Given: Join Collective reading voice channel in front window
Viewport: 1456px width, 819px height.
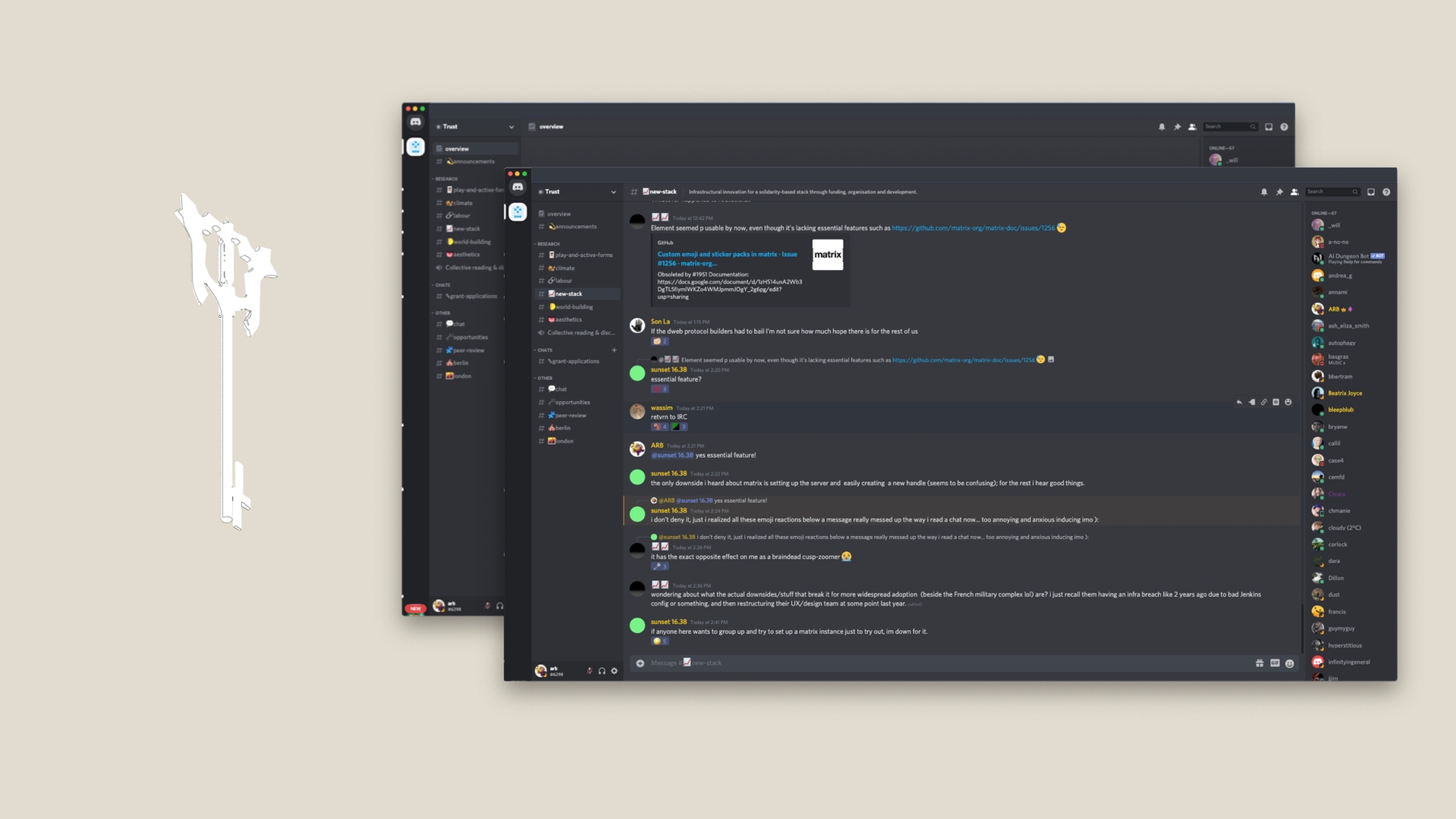Looking at the screenshot, I should point(578,333).
